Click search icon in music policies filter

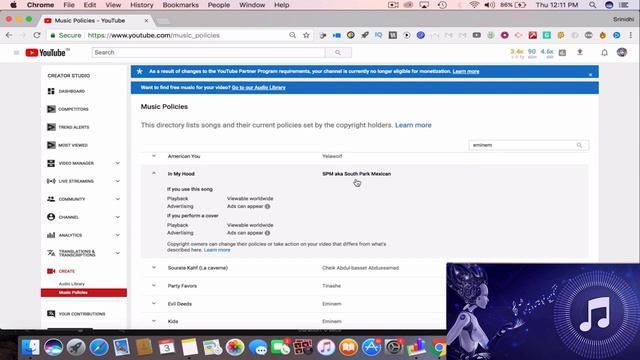coord(579,145)
